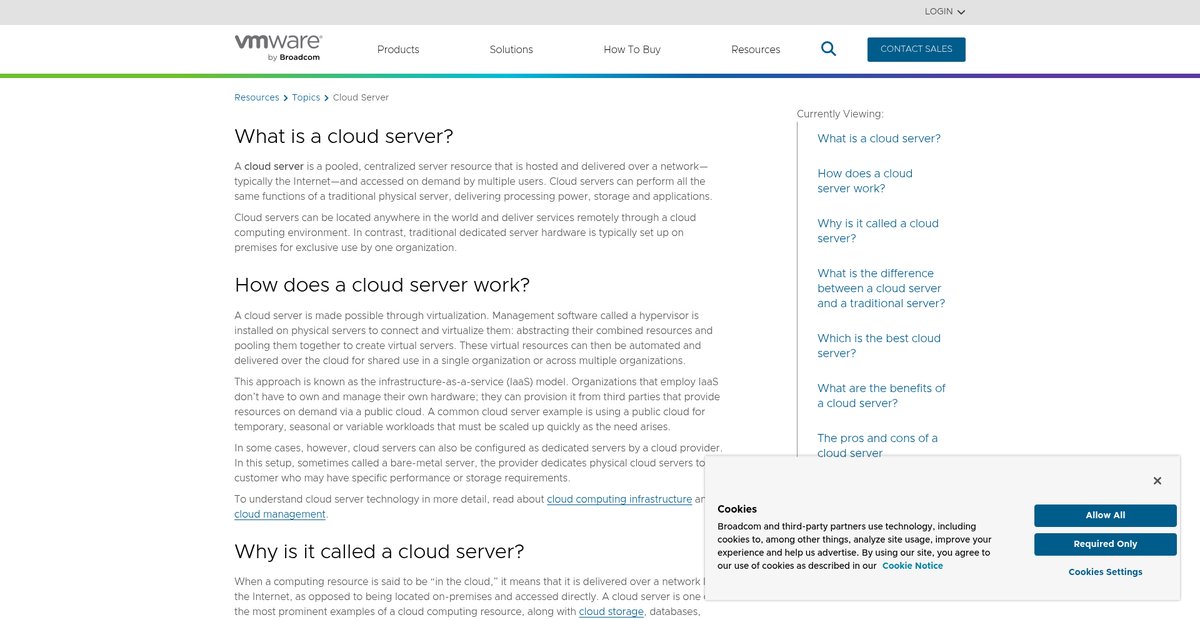Open the Products menu
This screenshot has width=1200, height=620.
coord(398,49)
